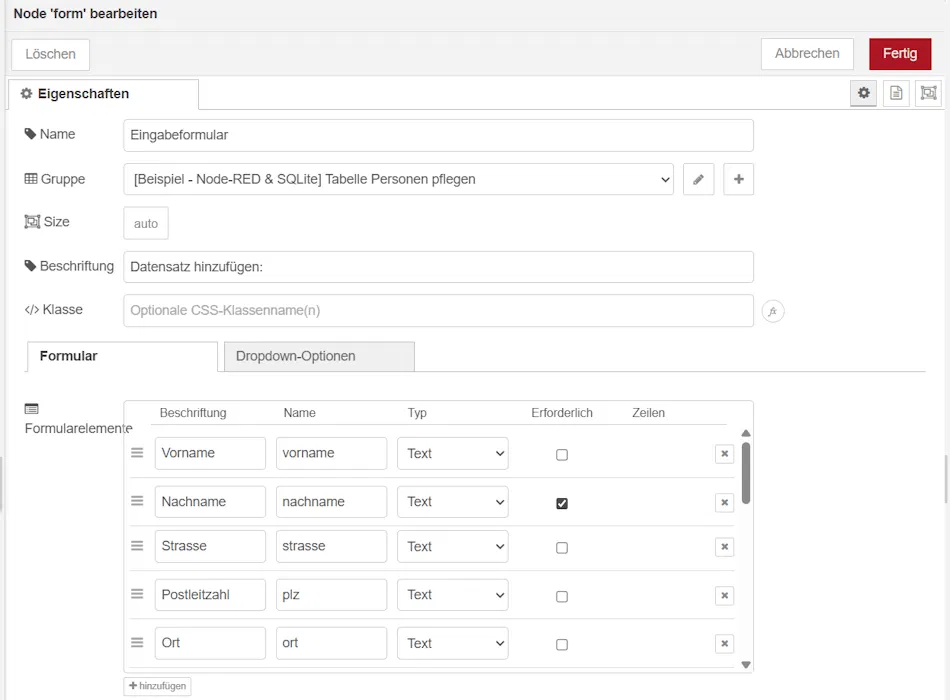Add a new group with plus icon
This screenshot has height=700, width=950.
[738, 179]
